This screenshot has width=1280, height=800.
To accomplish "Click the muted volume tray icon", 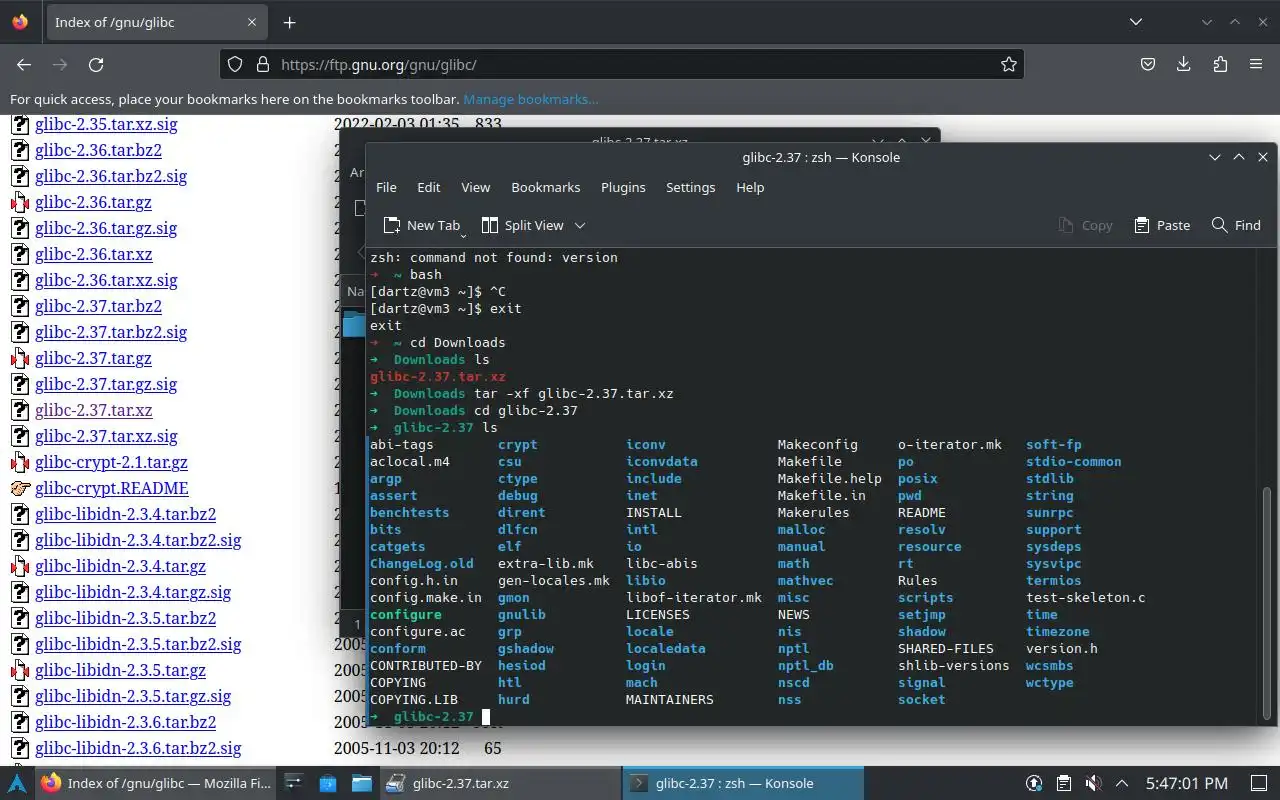I will (1094, 783).
